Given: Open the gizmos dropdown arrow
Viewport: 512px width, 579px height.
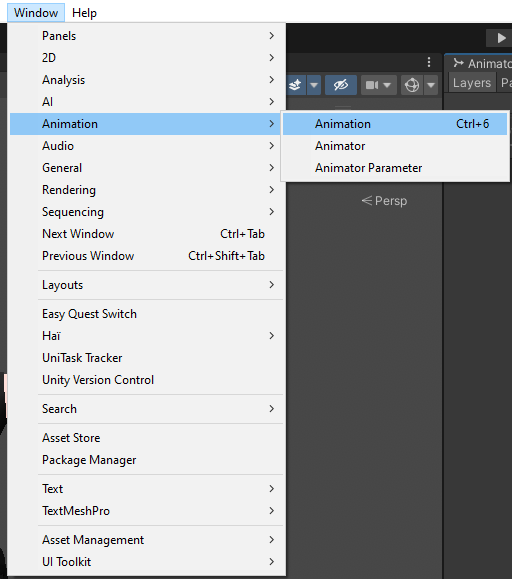Looking at the screenshot, I should click(431, 85).
